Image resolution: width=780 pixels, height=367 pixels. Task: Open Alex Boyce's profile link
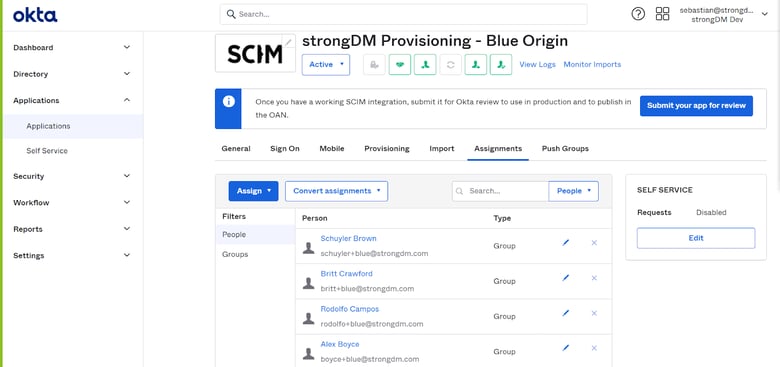tap(340, 345)
